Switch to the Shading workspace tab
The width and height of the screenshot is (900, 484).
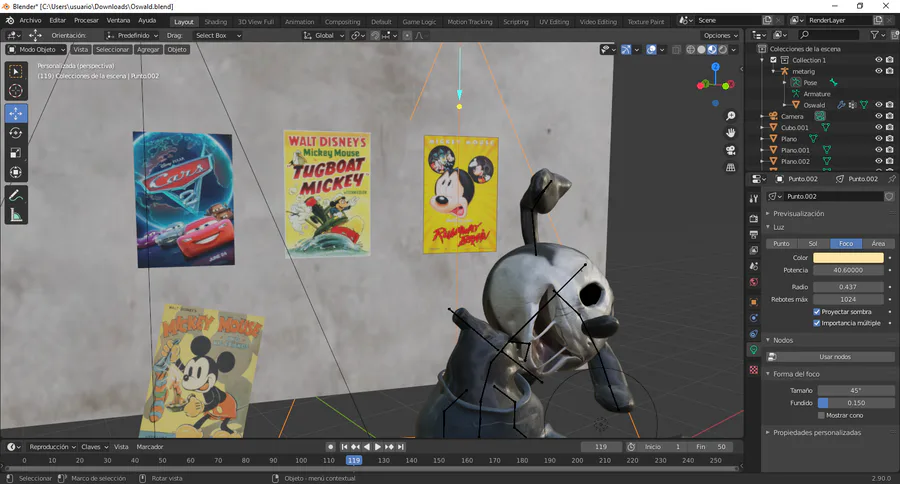(x=216, y=21)
